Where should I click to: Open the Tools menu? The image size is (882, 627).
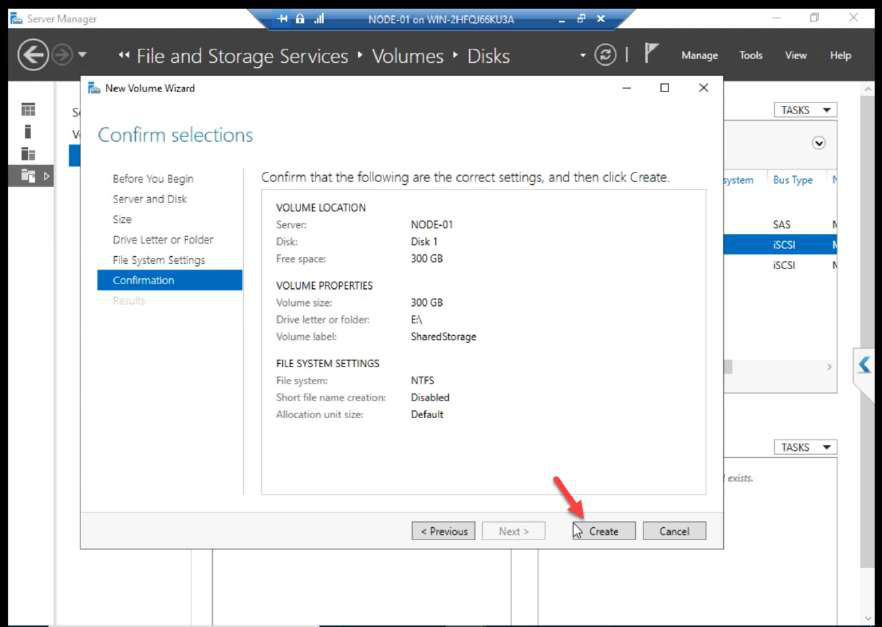pos(750,55)
